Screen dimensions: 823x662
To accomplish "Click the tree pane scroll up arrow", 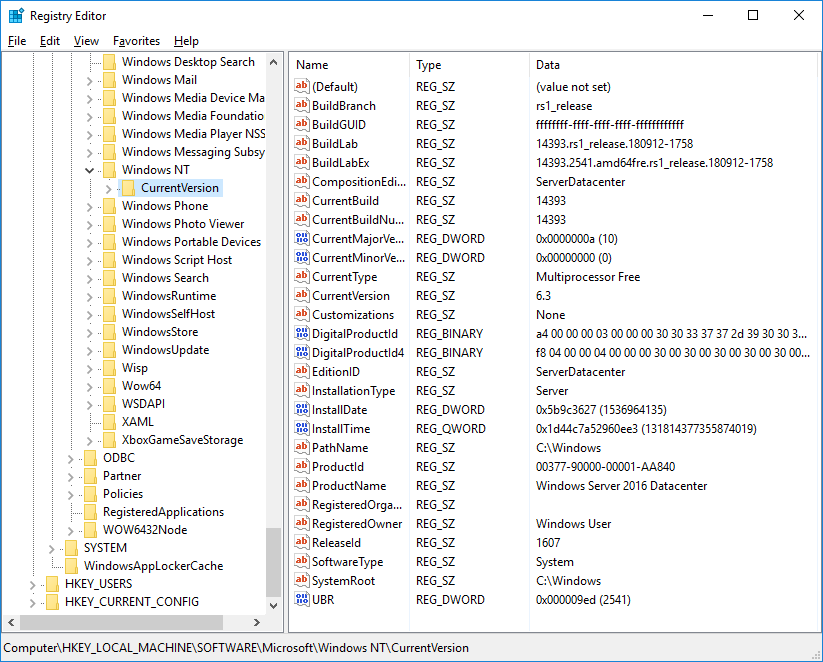I will point(273,62).
